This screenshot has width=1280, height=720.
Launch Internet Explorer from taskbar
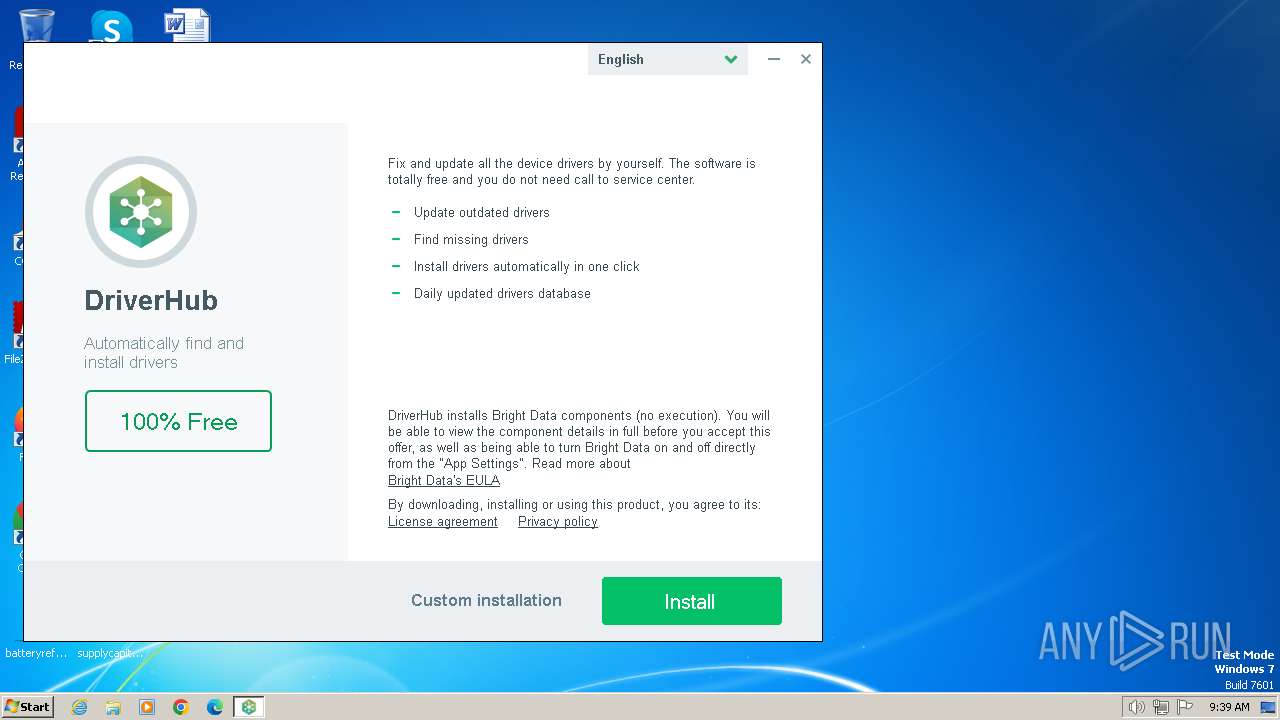pyautogui.click(x=79, y=707)
